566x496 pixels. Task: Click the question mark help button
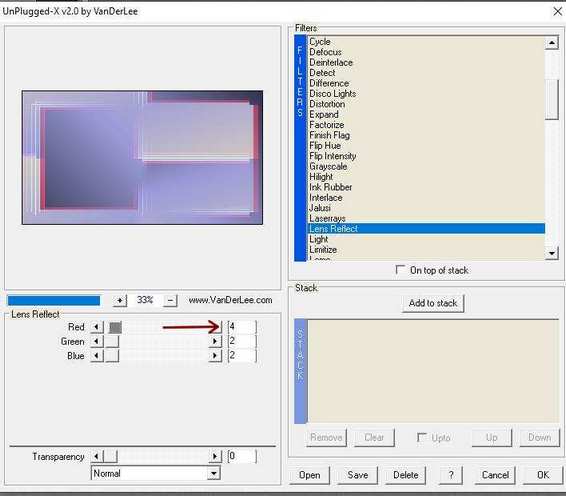click(x=451, y=475)
